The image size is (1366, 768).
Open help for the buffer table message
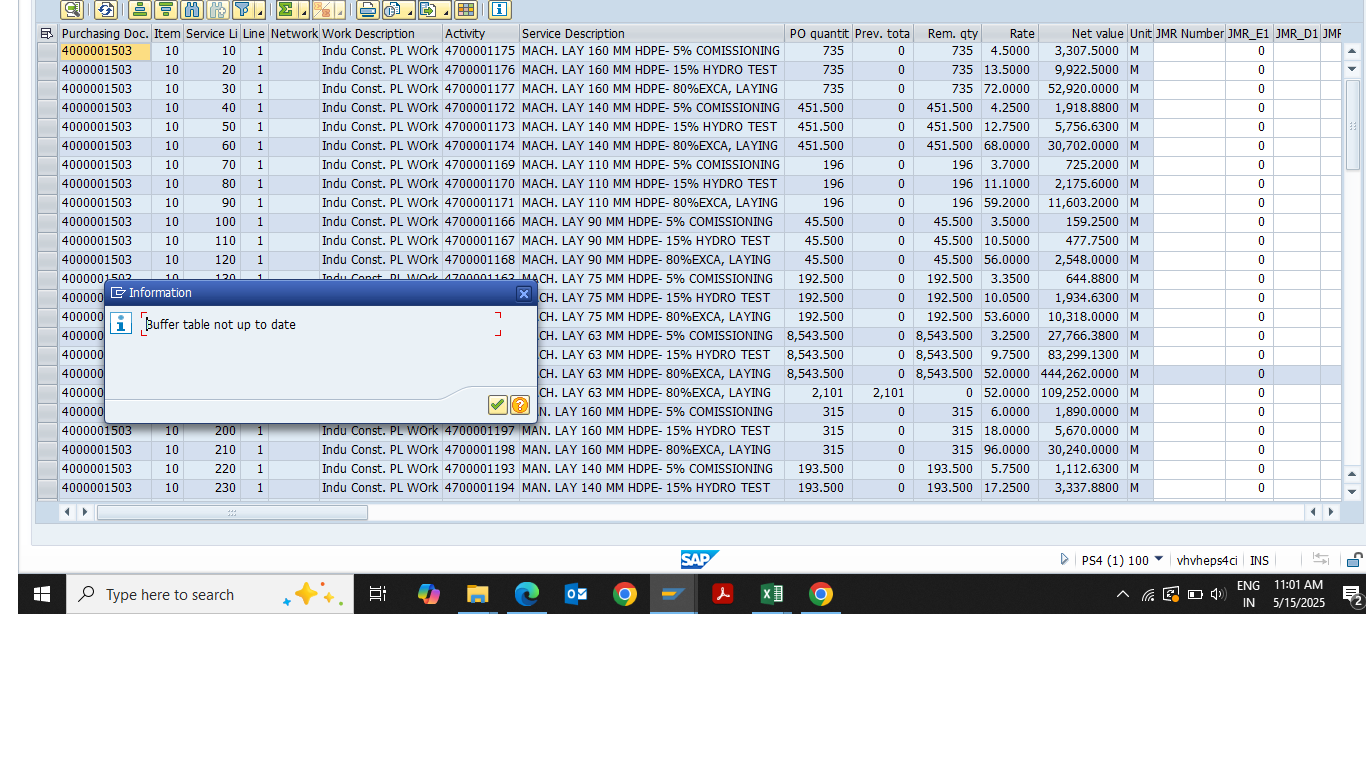point(520,405)
